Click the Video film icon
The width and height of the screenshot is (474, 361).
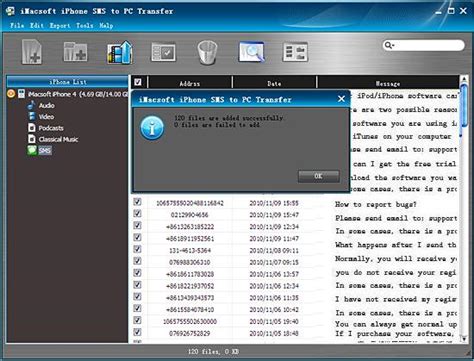click(32, 116)
